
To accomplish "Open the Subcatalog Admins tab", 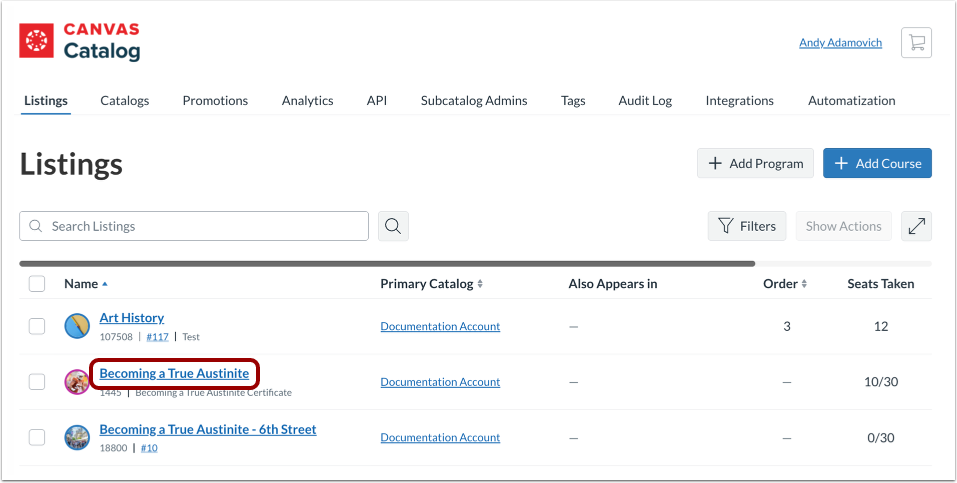I will pyautogui.click(x=474, y=101).
